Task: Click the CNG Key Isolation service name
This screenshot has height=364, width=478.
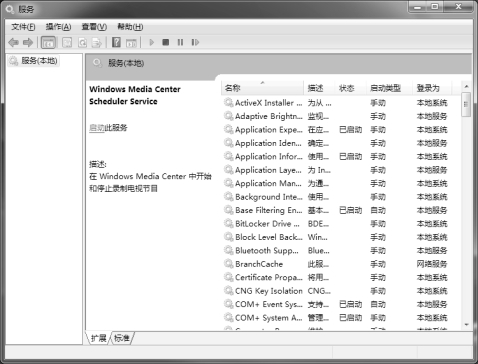Action: pyautogui.click(x=269, y=291)
